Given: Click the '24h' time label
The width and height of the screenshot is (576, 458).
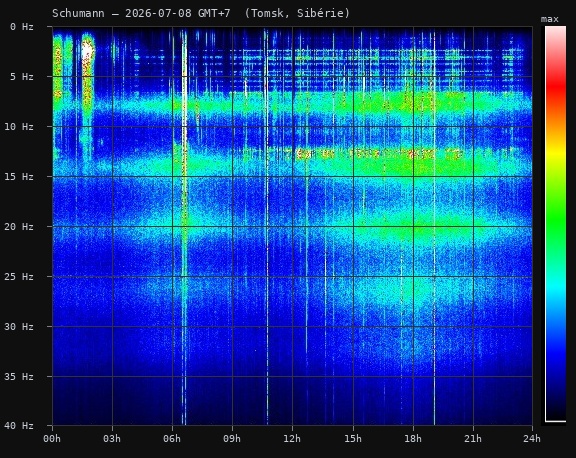Looking at the screenshot, I should (532, 439).
